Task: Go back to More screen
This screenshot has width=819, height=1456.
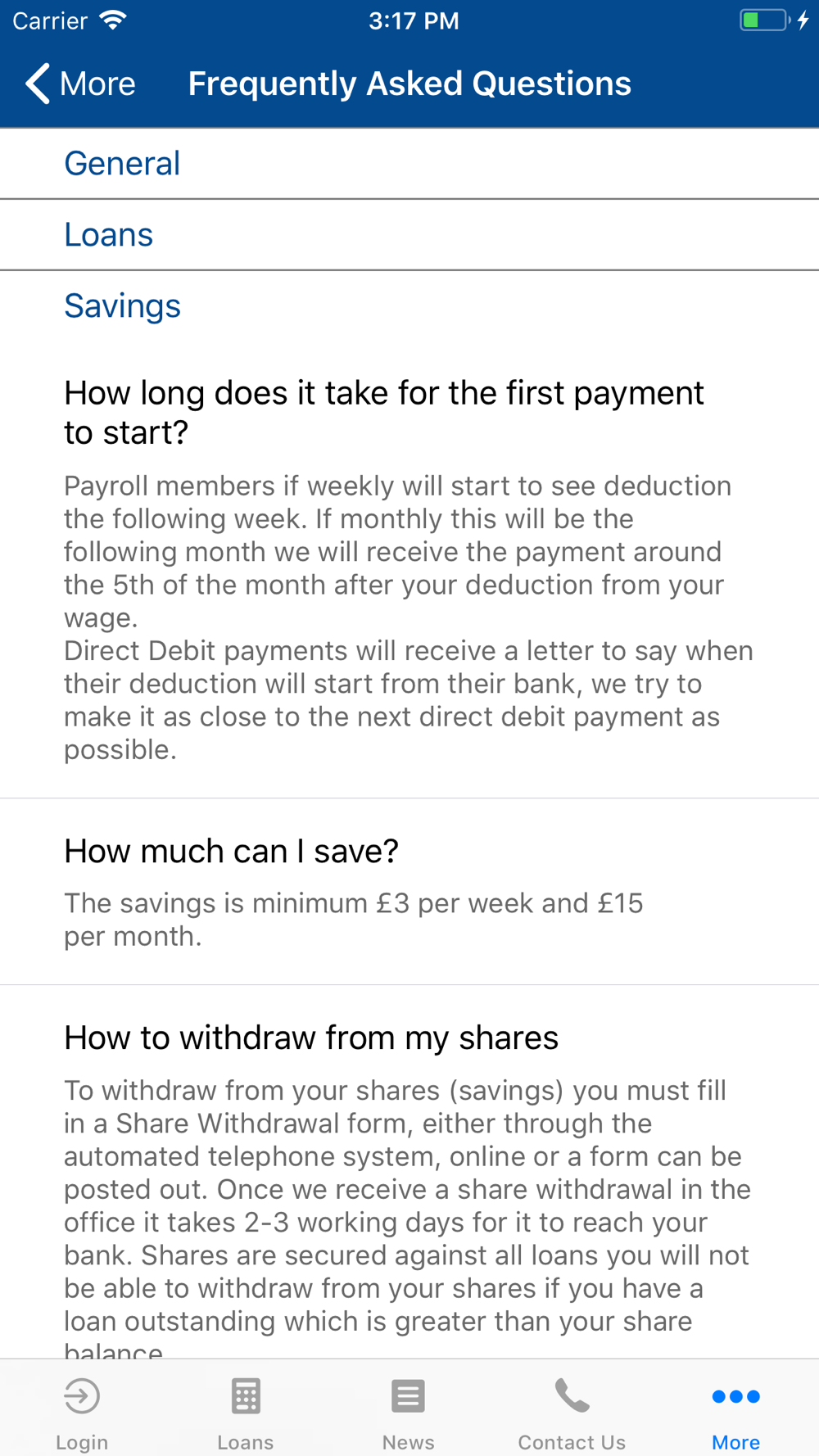Action: point(80,84)
